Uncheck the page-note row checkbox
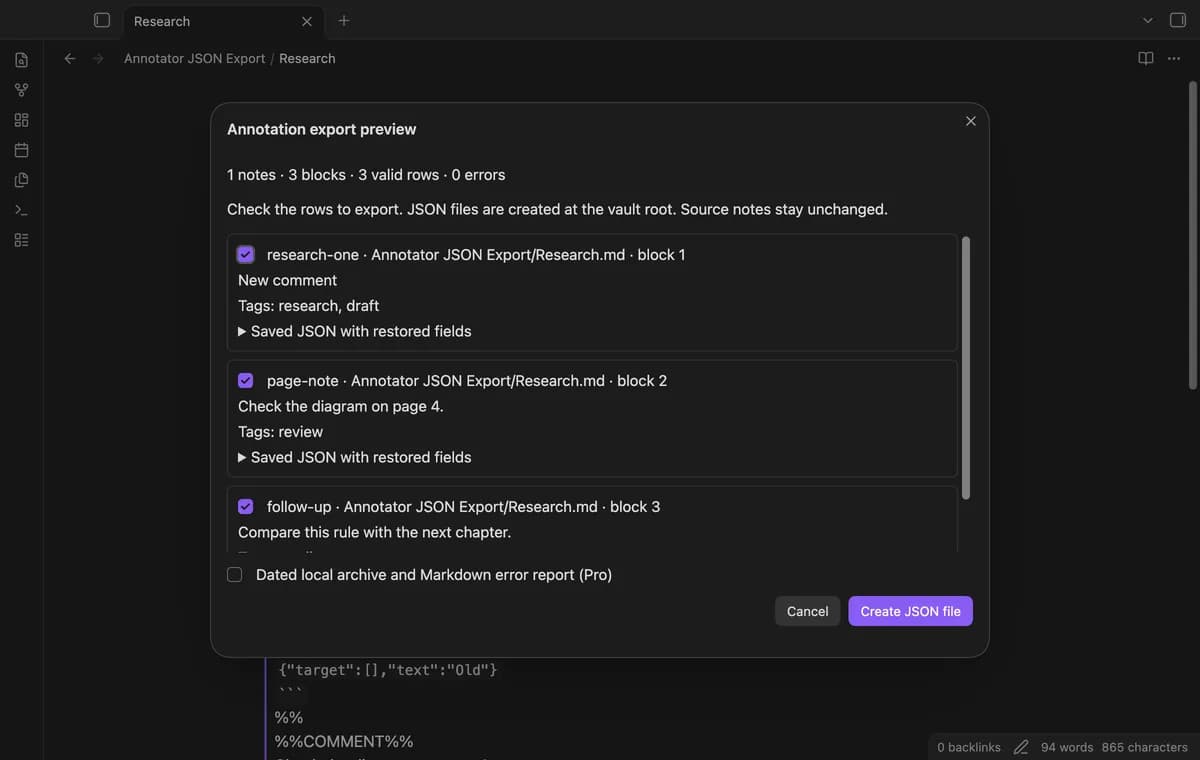Screen dimensions: 1200x760 (246, 380)
